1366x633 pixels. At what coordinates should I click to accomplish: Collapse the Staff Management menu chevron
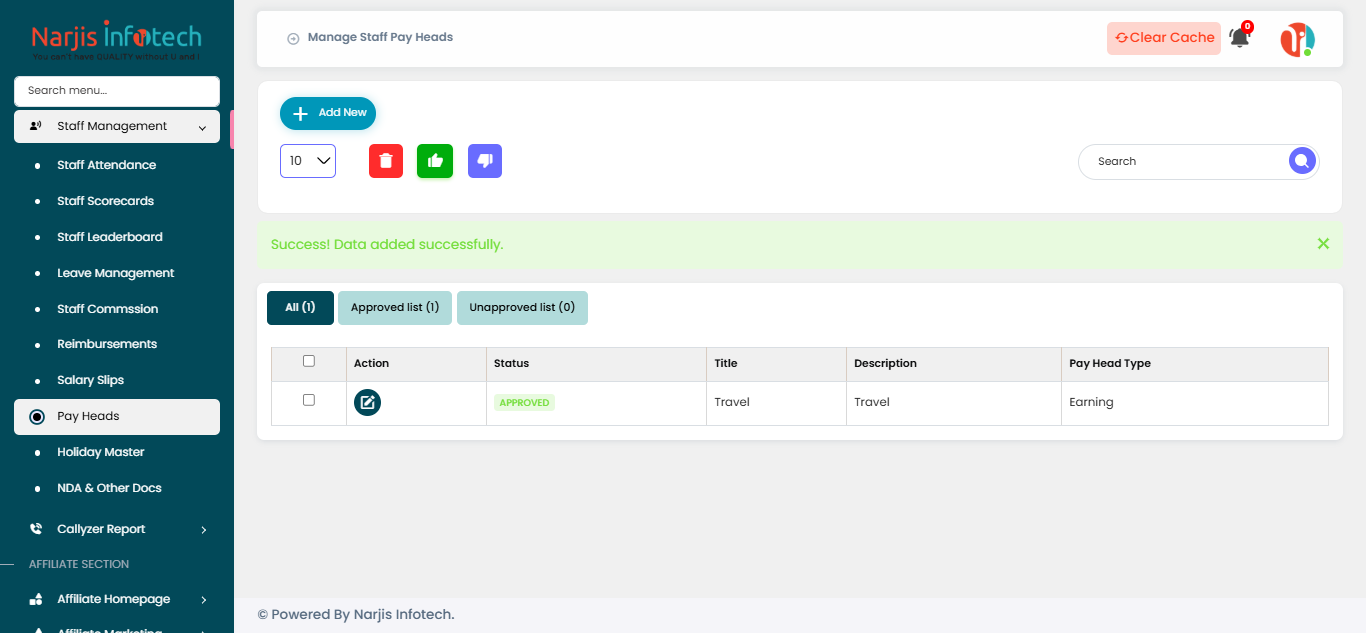(x=202, y=127)
